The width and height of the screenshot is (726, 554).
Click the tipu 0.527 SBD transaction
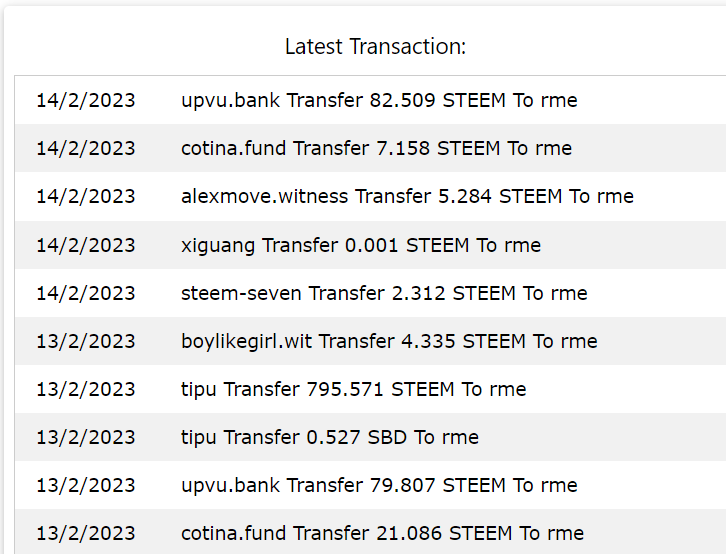370,437
